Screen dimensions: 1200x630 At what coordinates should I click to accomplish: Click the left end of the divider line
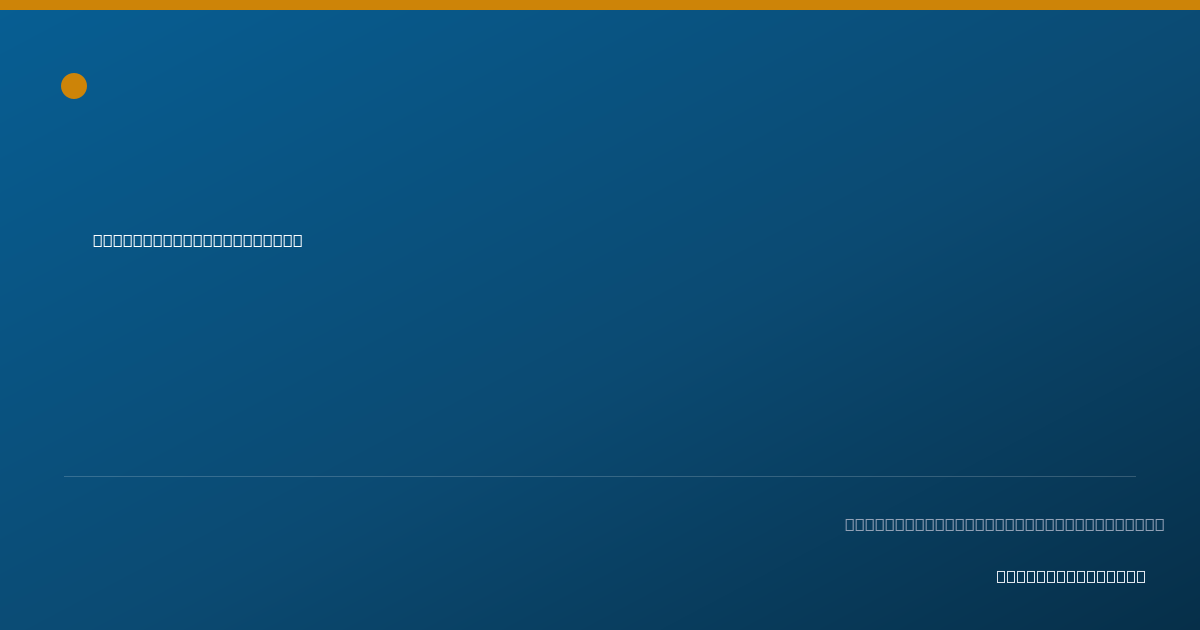[x=66, y=476]
